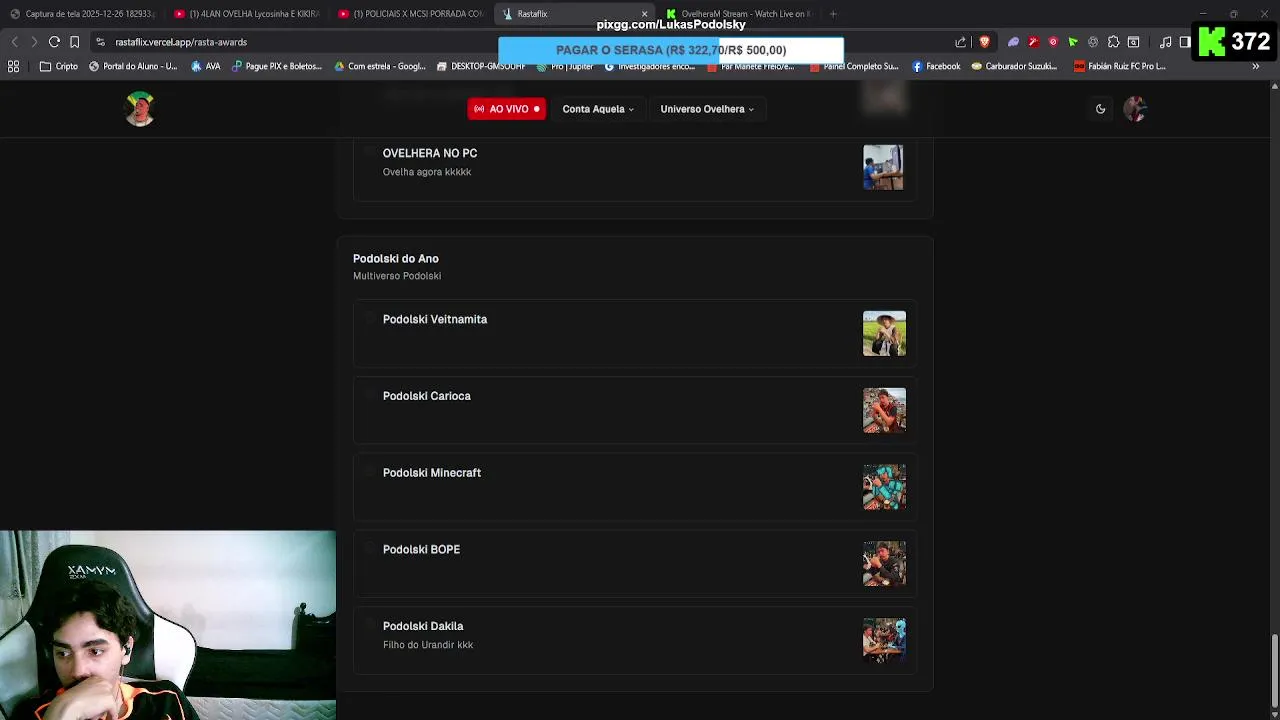Click the Multiverso Podolski subtitle
Viewport: 1280px width, 720px height.
tap(397, 276)
